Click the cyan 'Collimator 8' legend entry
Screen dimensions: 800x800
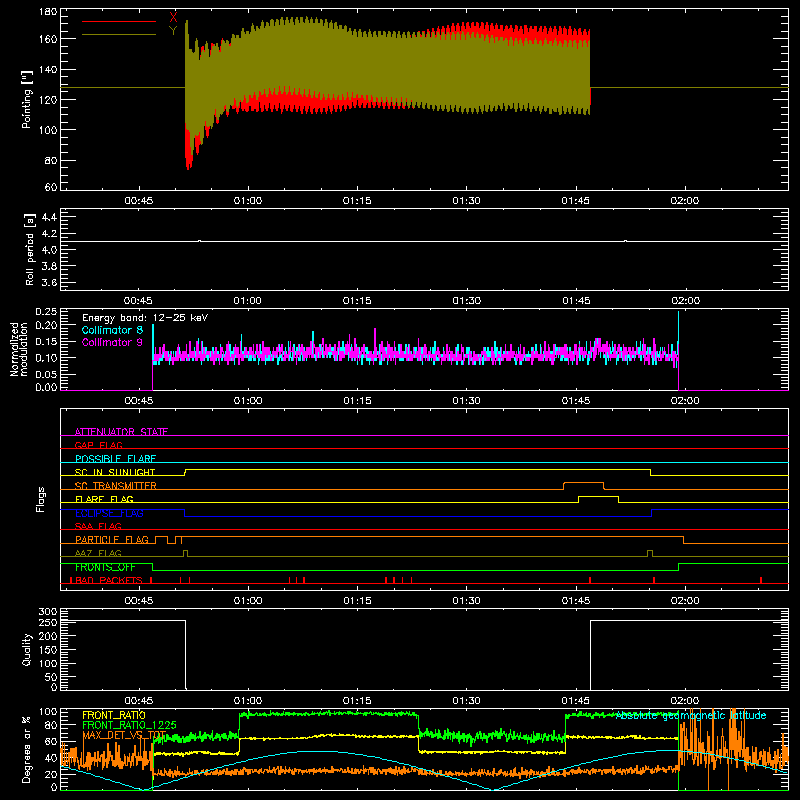pos(112,330)
